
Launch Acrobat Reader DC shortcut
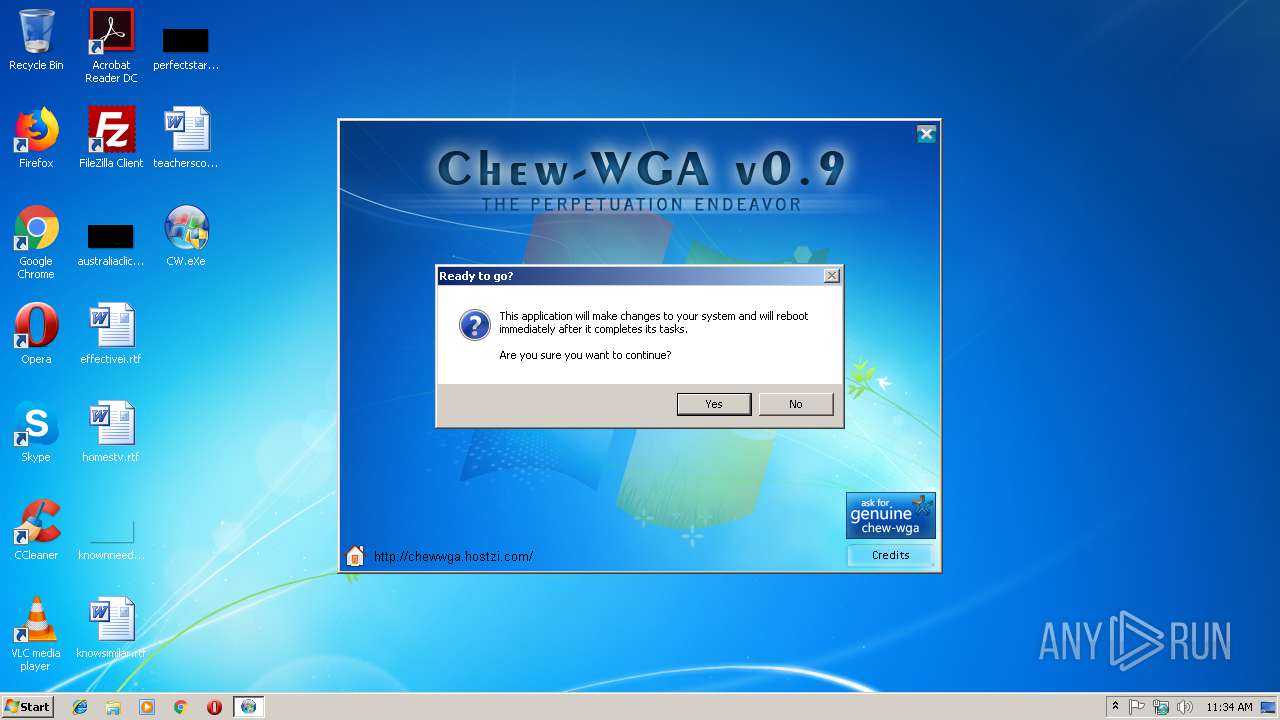[111, 46]
